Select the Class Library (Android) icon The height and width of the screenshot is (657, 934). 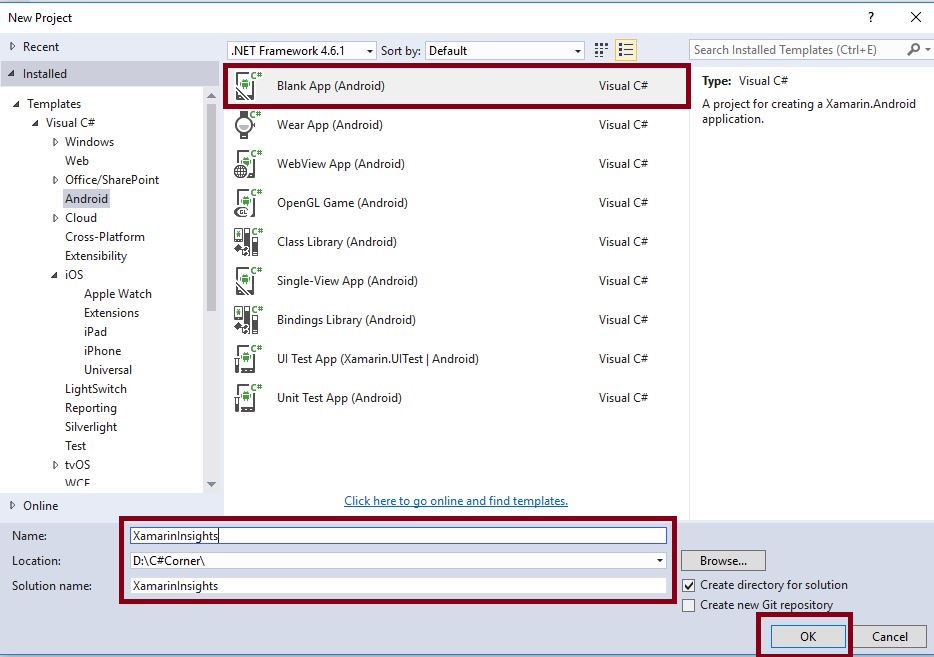pyautogui.click(x=247, y=241)
